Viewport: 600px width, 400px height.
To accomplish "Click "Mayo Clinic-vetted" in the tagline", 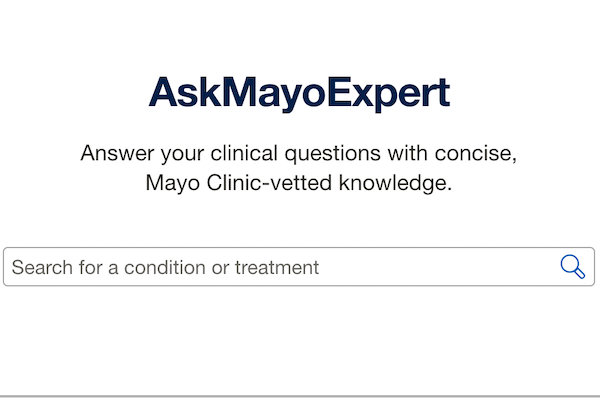I will click(x=235, y=184).
